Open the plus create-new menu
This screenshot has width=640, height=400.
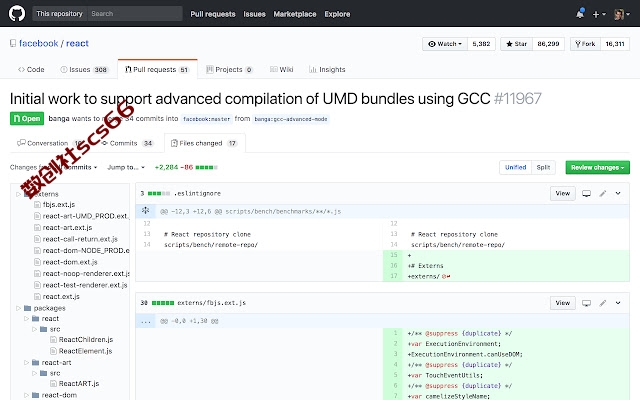tap(599, 14)
